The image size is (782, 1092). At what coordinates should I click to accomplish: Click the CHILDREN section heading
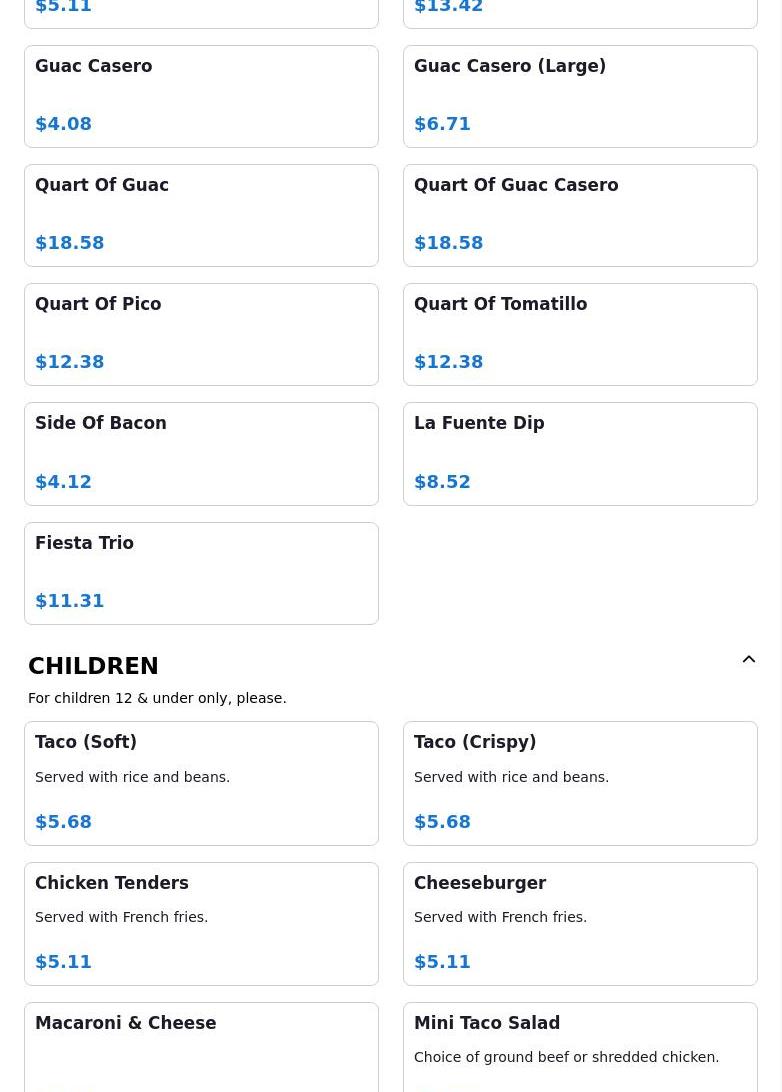click(93, 666)
